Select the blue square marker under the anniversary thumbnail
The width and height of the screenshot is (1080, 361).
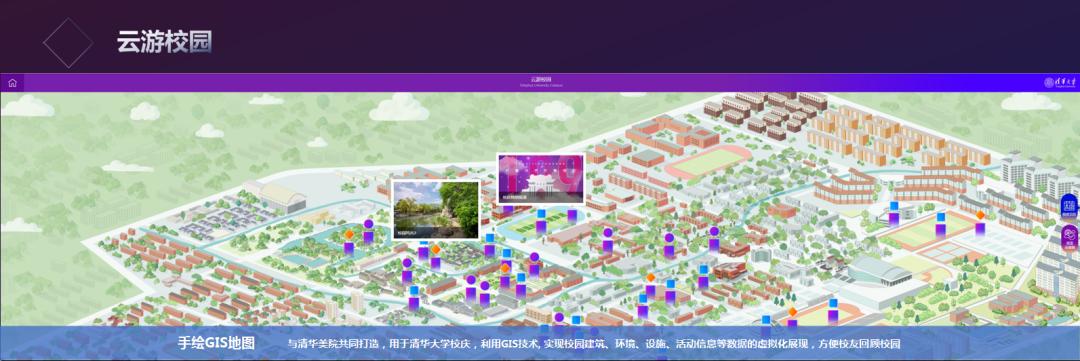pyautogui.click(x=541, y=214)
